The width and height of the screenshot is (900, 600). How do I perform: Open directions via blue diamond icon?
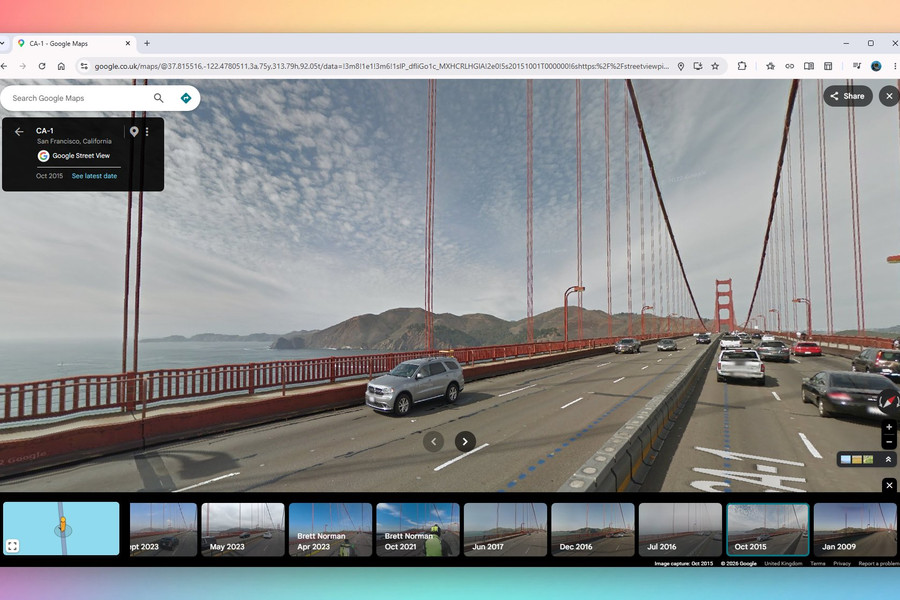(185, 98)
